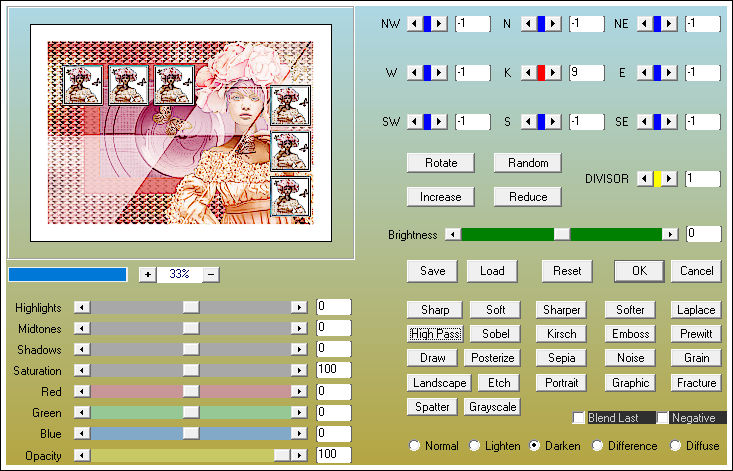The width and height of the screenshot is (733, 471).
Task: Click the Green slider handle
Action: [191, 412]
